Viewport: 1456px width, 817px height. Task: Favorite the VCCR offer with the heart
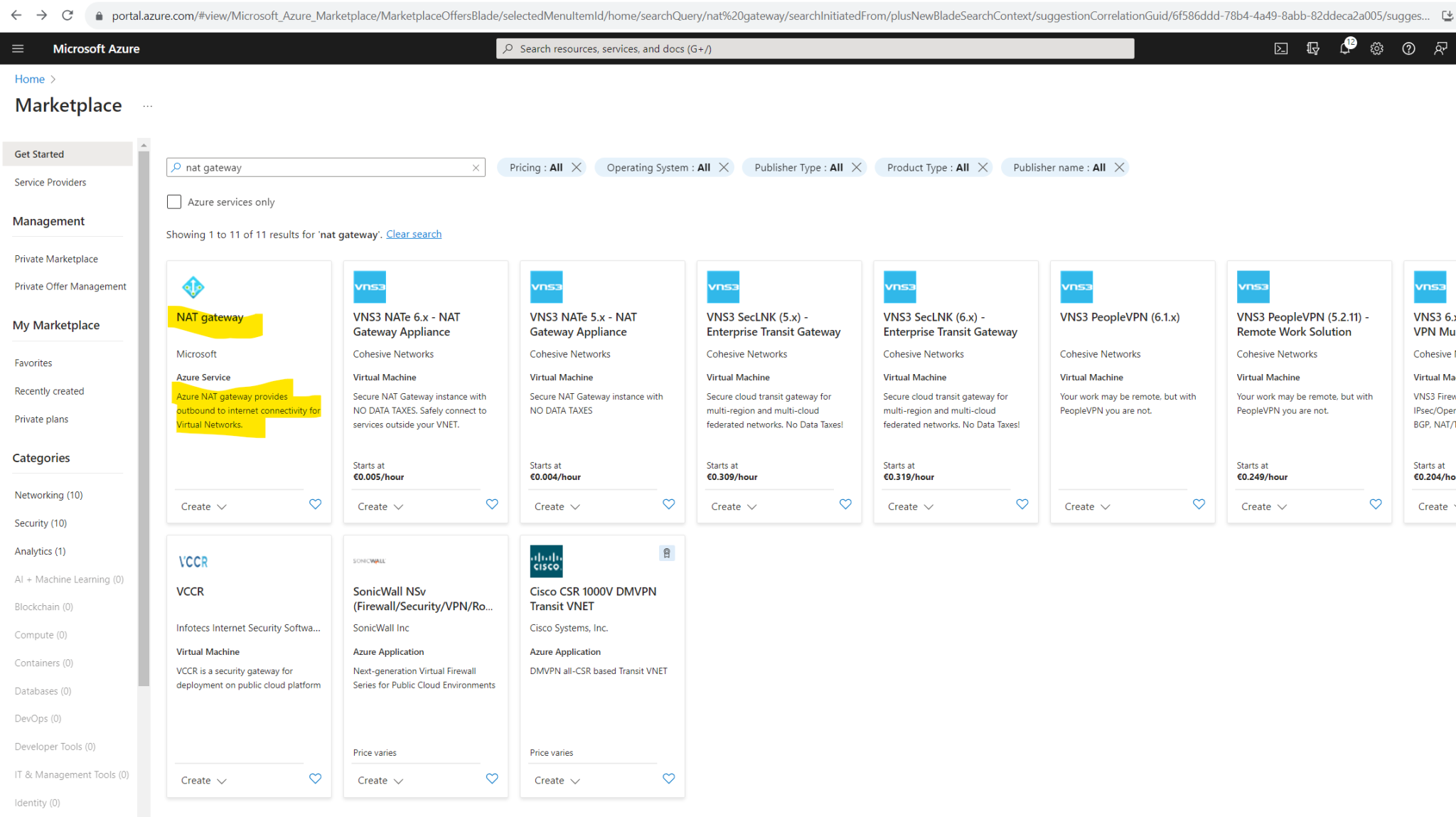[x=316, y=779]
